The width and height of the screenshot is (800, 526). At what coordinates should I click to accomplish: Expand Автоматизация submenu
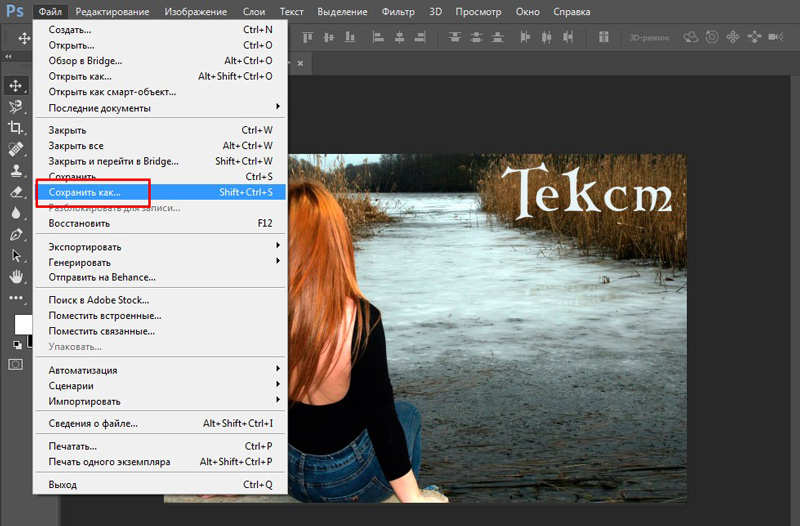click(x=160, y=370)
